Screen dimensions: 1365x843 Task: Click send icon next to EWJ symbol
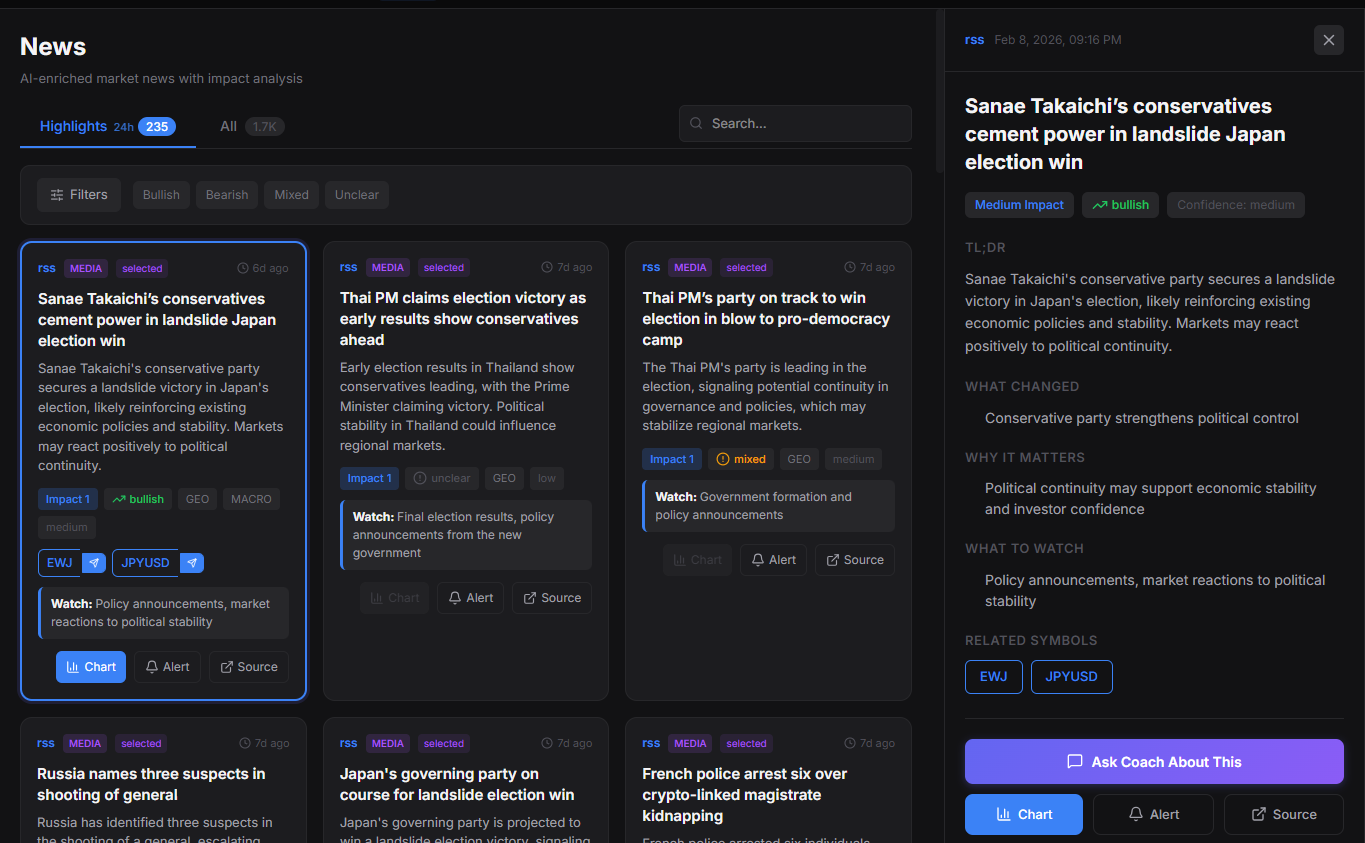click(x=94, y=563)
